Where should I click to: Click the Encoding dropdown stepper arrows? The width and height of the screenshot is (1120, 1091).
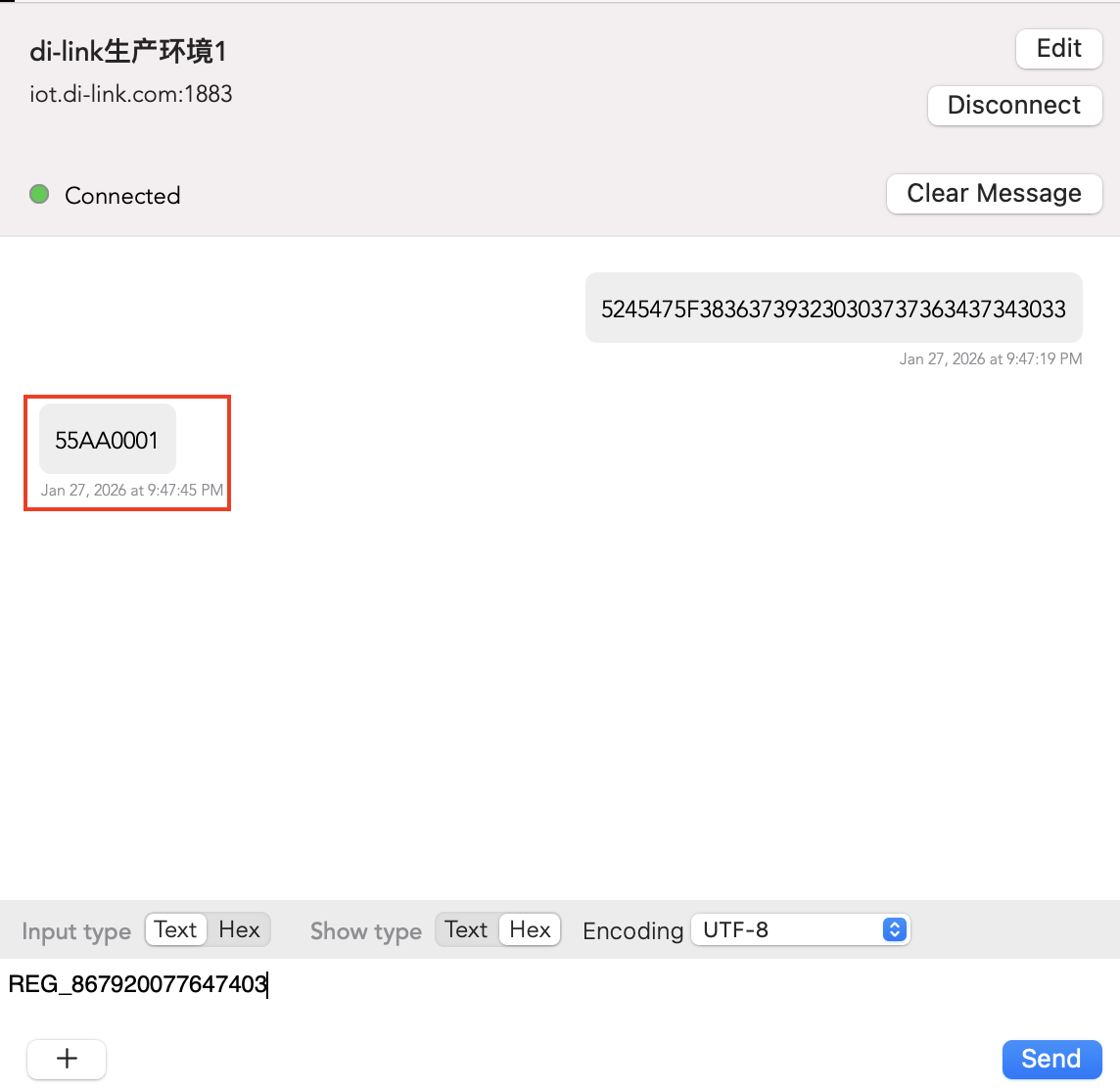click(894, 929)
